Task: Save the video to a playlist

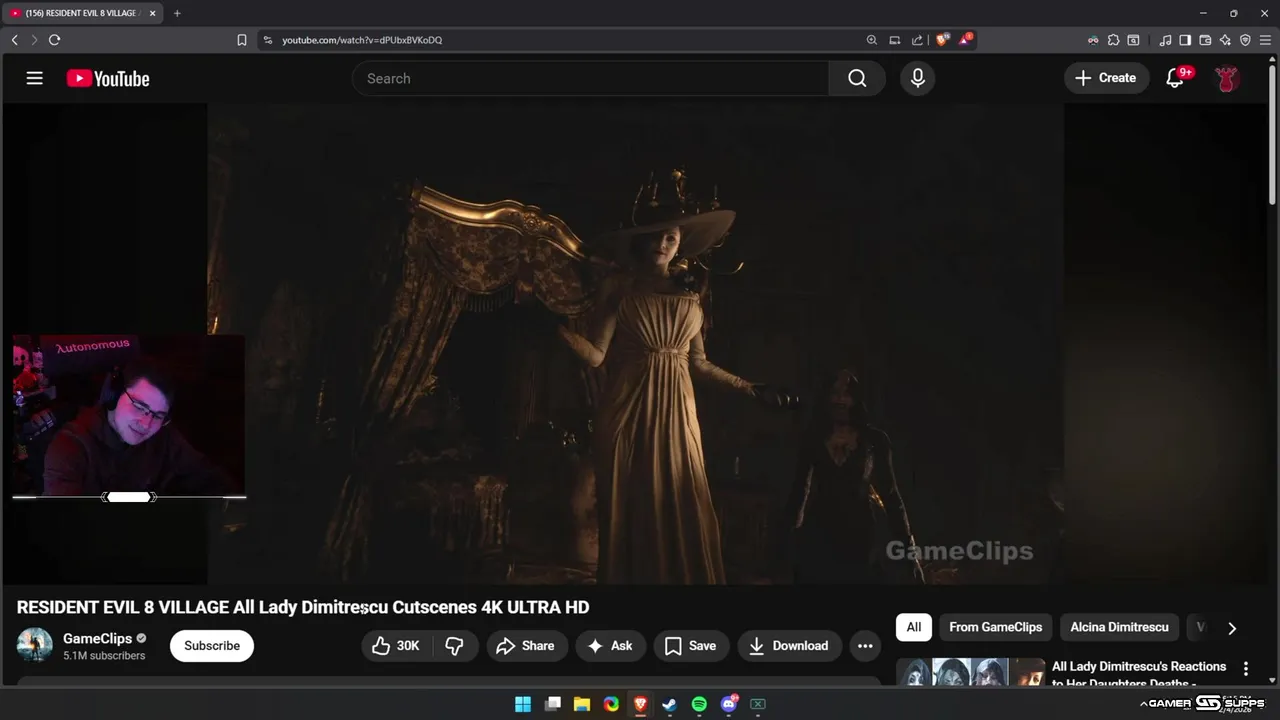Action: pyautogui.click(x=691, y=646)
